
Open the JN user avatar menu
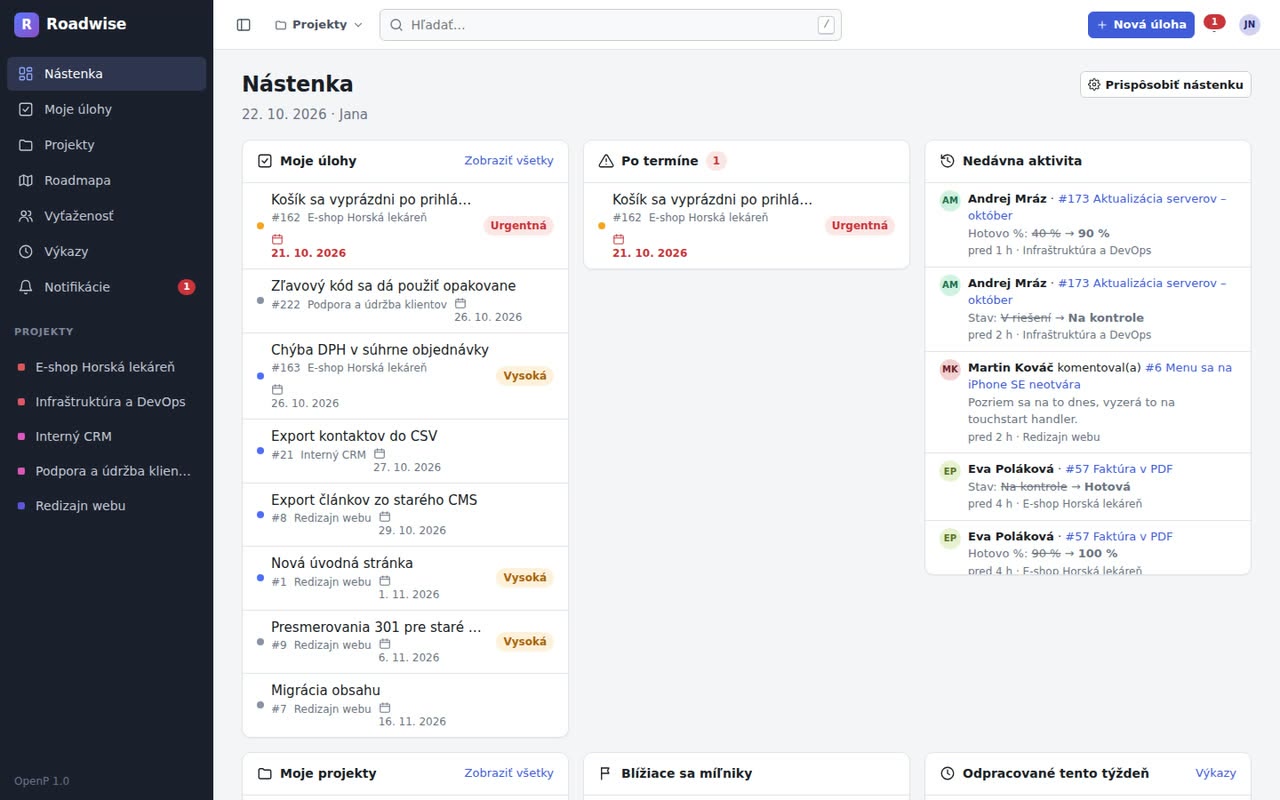click(x=1250, y=25)
